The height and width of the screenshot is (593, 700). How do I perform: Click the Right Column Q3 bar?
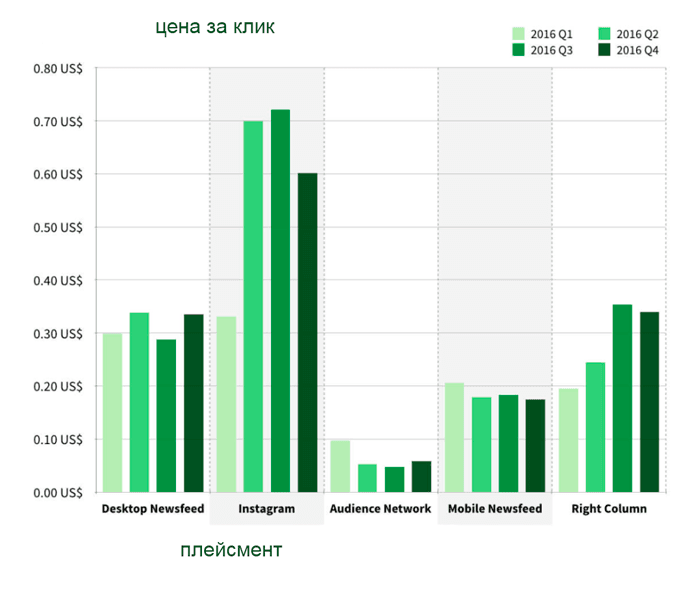pos(622,398)
